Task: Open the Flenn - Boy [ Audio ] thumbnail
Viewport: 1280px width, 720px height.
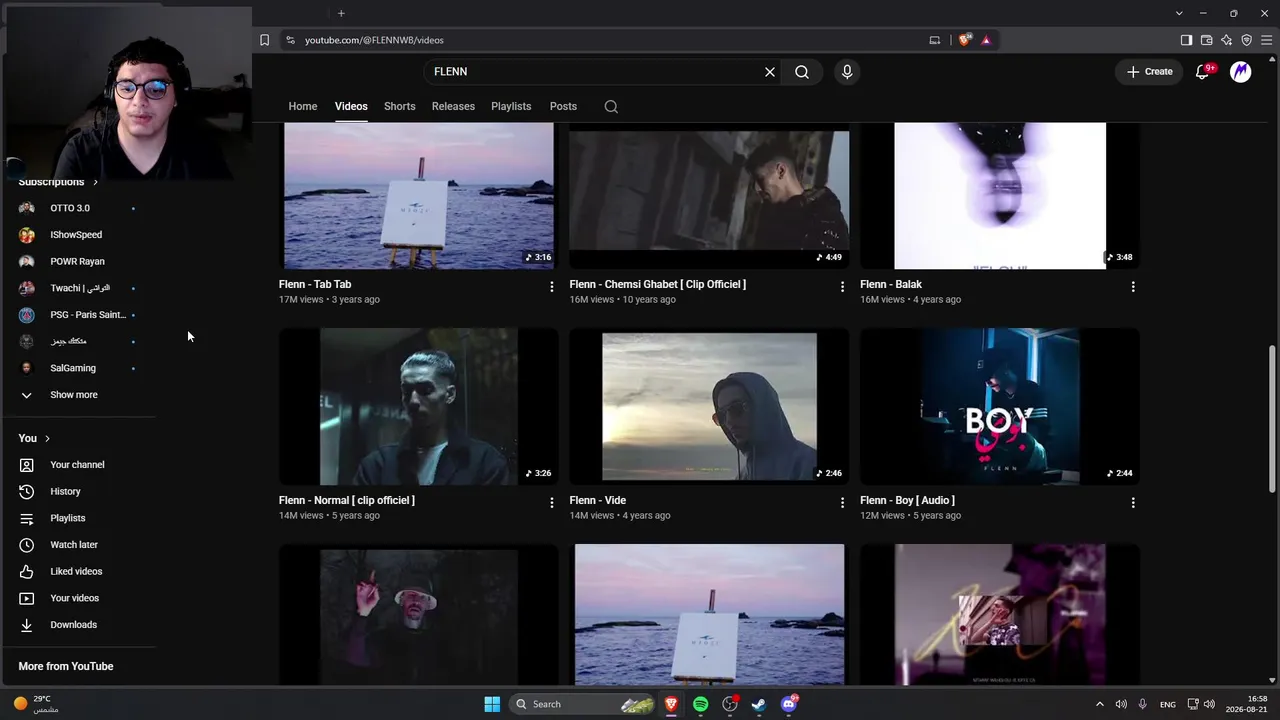Action: [1000, 407]
